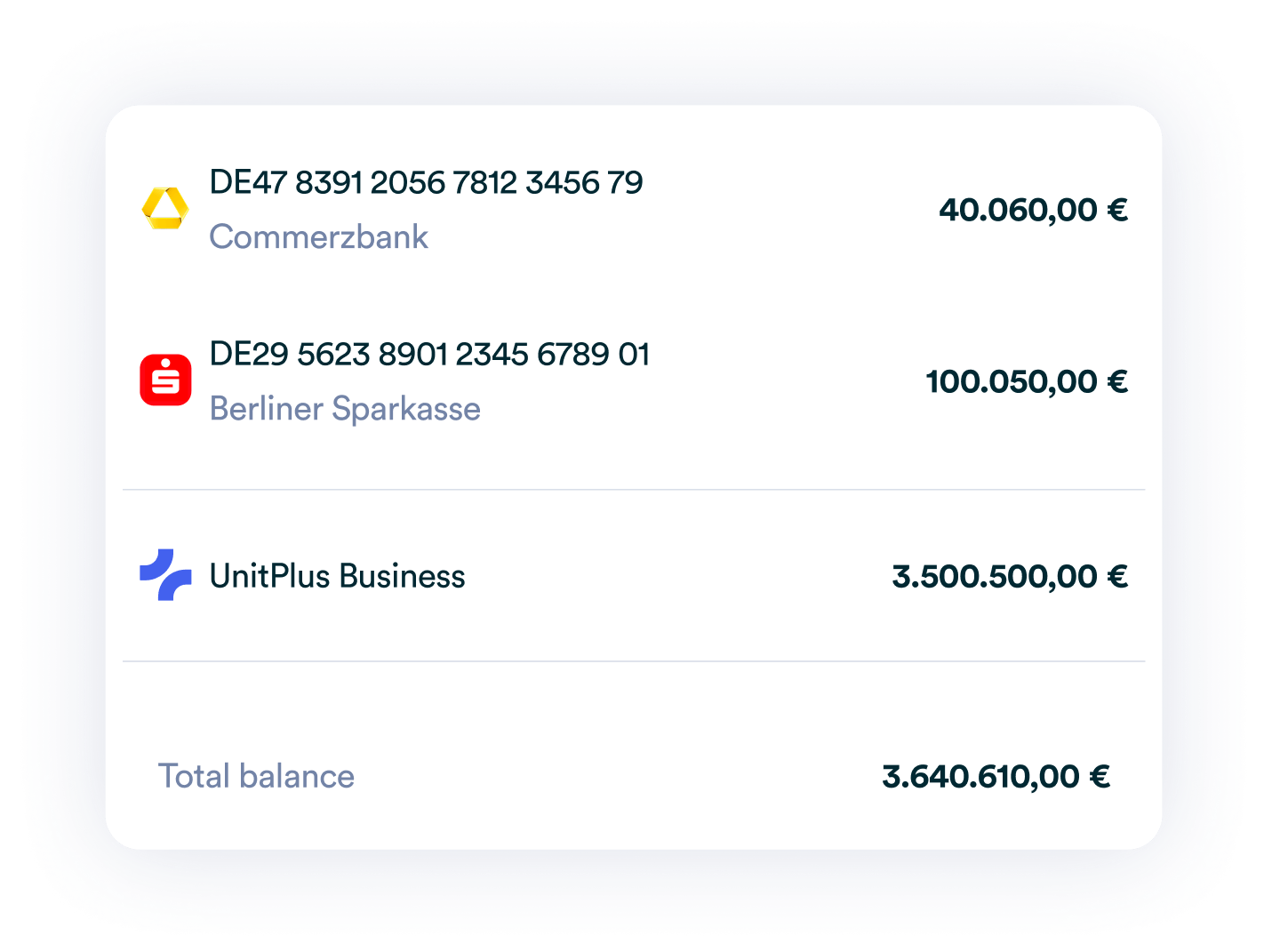This screenshot has width=1264, height=952.
Task: Click the Total balance label
Action: tap(256, 776)
